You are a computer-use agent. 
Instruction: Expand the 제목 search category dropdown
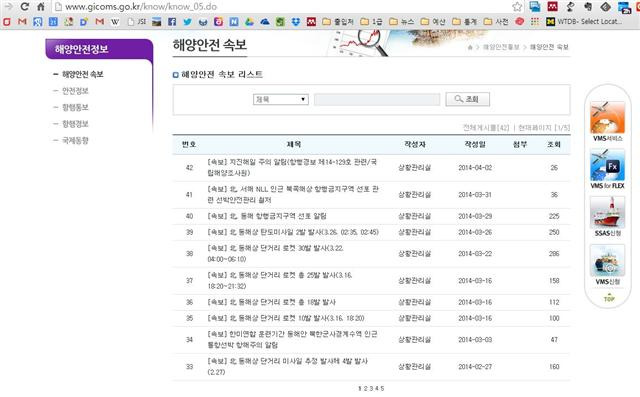280,99
